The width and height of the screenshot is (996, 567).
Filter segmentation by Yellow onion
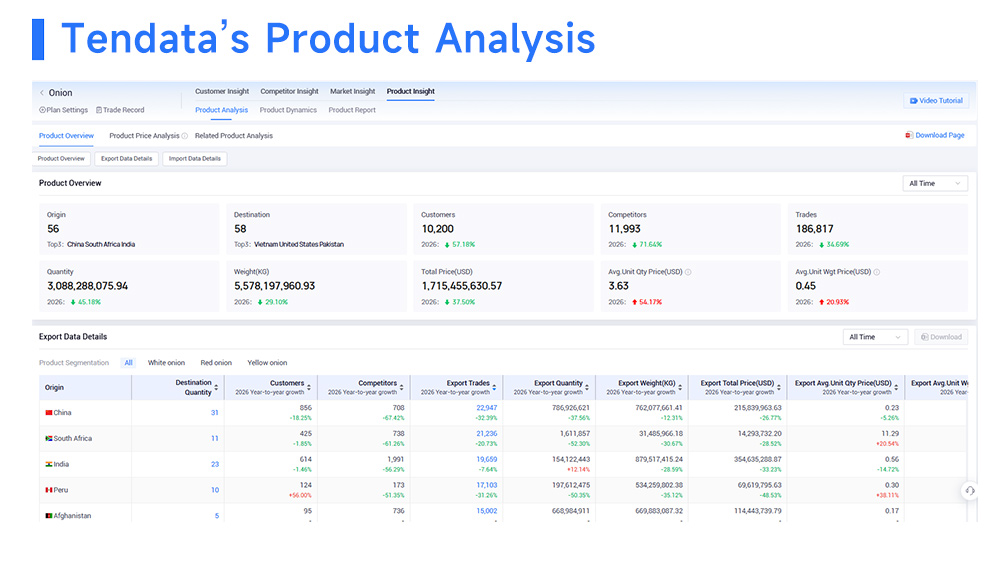267,363
